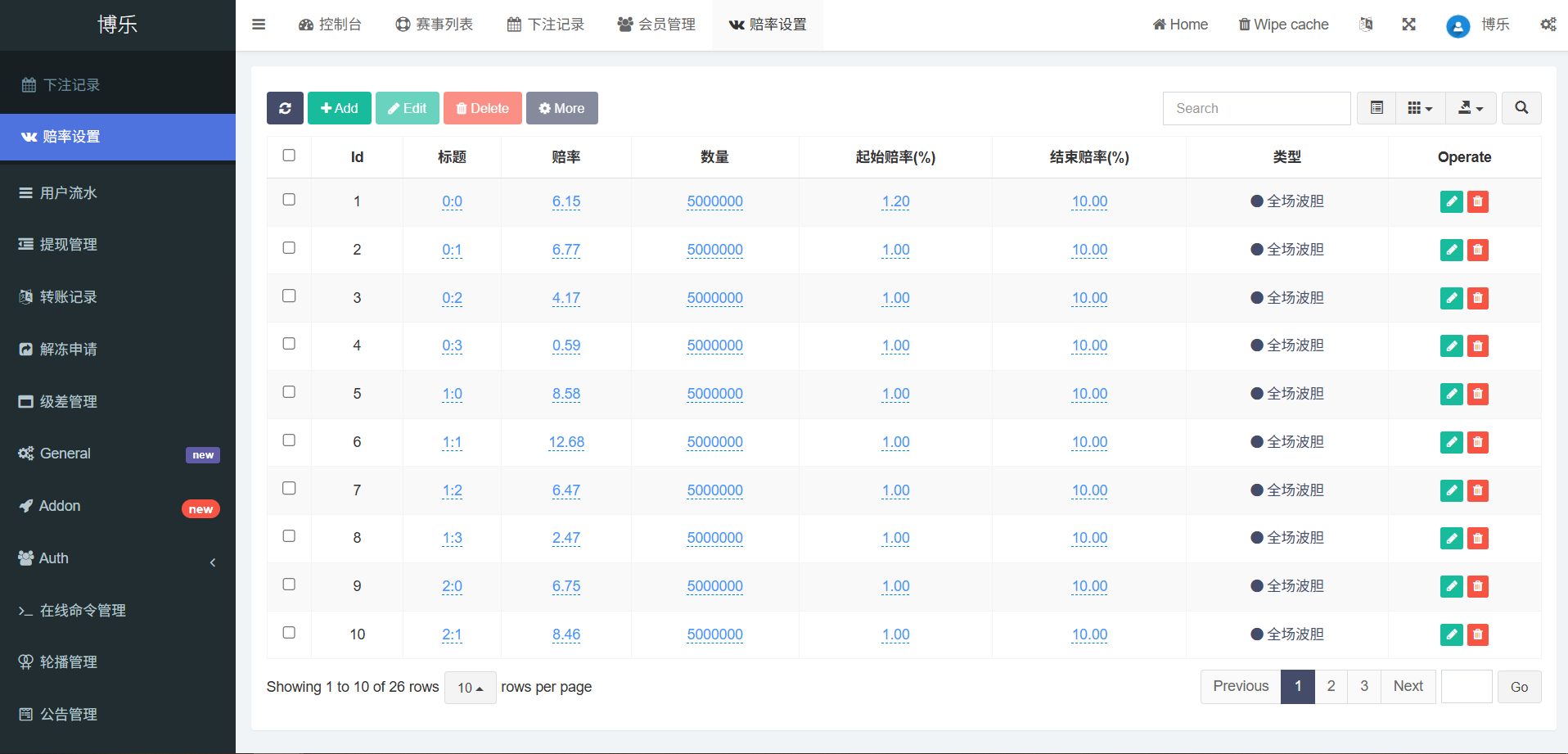Open the language switch icon

pyautogui.click(x=1366, y=25)
